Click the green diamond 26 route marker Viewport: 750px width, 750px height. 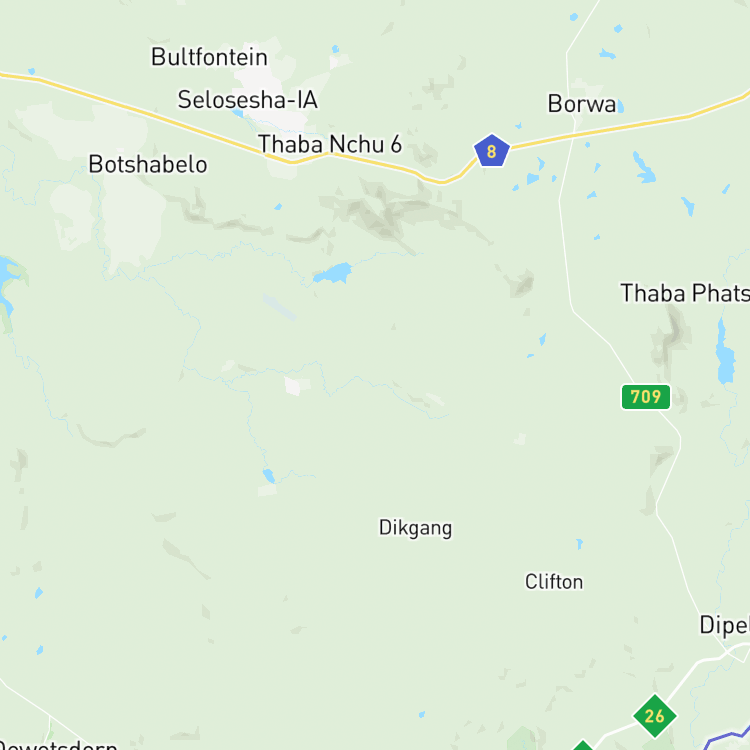point(654,716)
